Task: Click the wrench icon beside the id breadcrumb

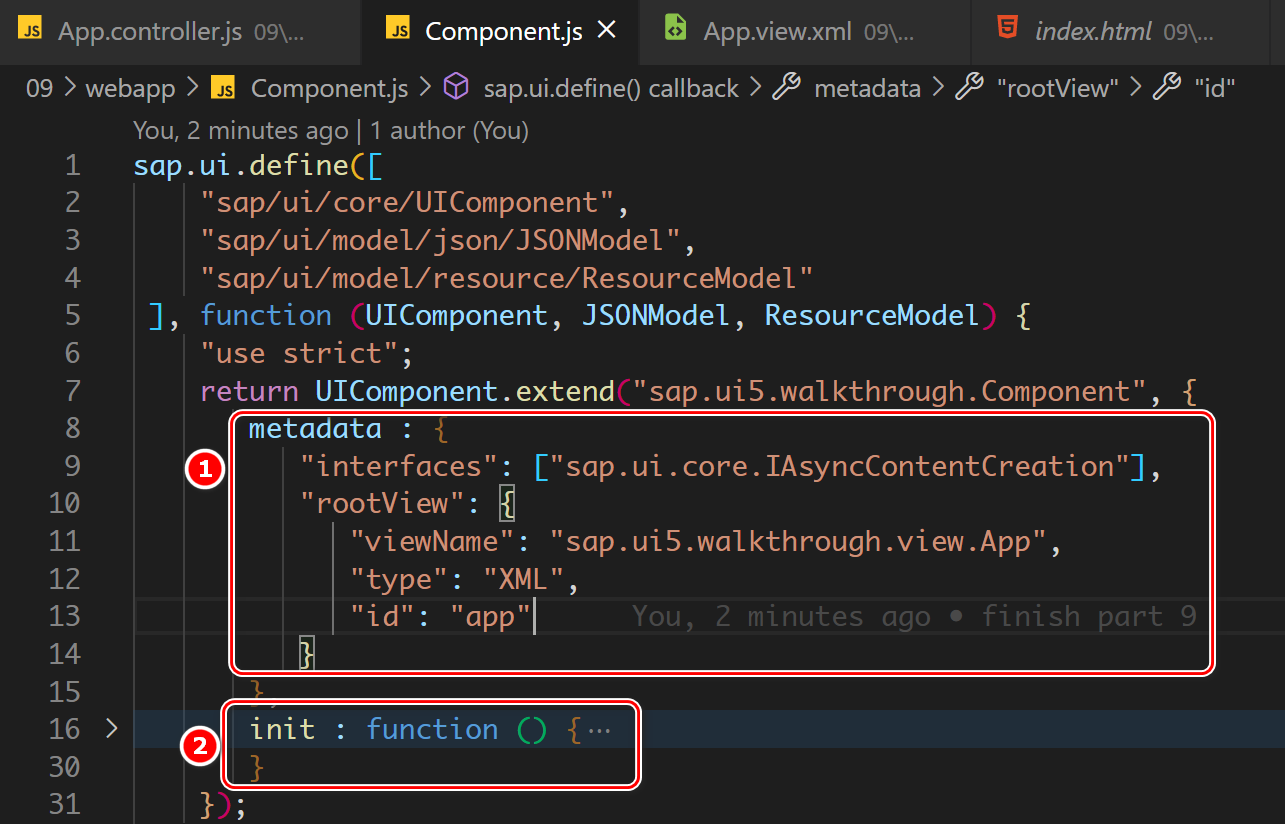Action: (x=1168, y=88)
